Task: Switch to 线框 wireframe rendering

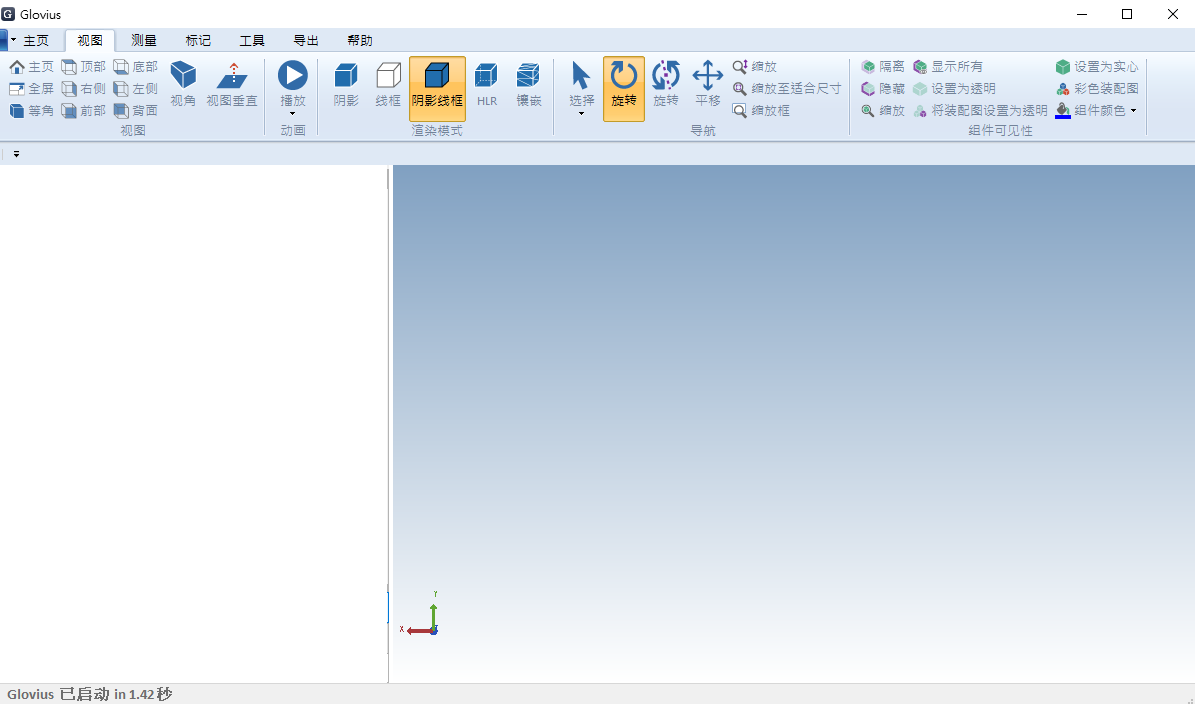Action: (388, 77)
